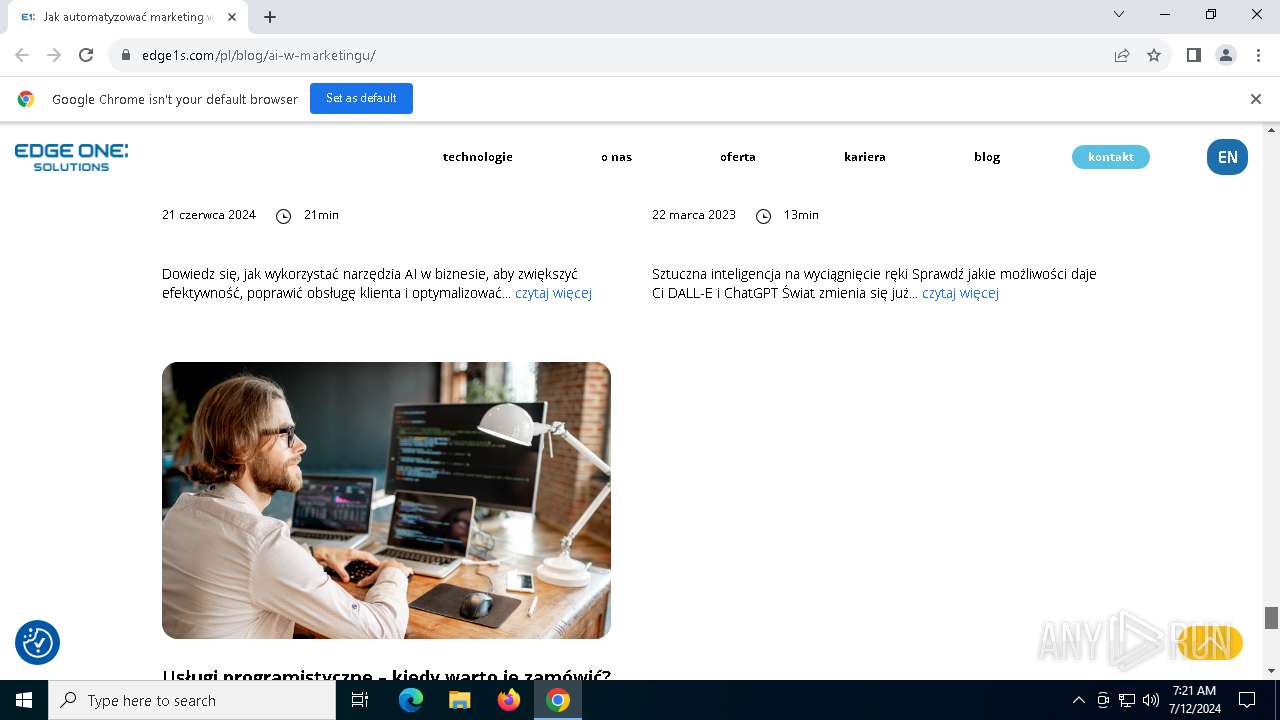The image size is (1280, 720).
Task: Open the oferta menu item
Action: pos(738,157)
